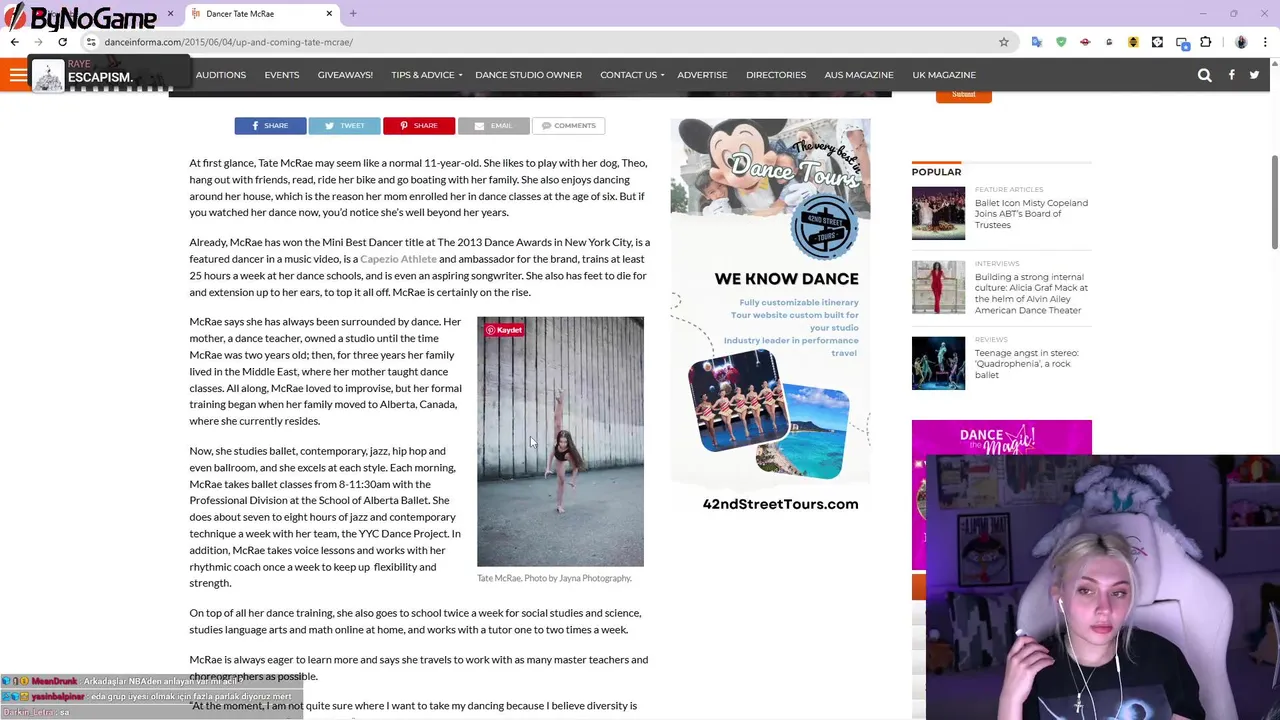Open Misty Copeland ABT Board article
Image resolution: width=1280 pixels, height=720 pixels.
click(x=1031, y=214)
